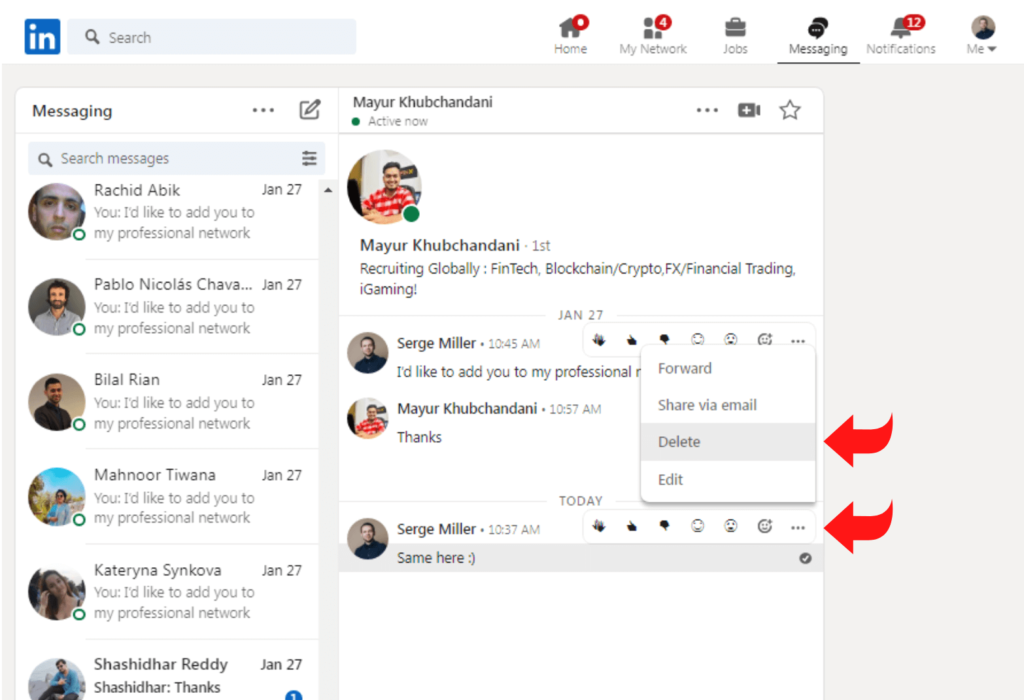Open more actions on Serge's 10:37 AM message
1024x700 pixels.
coord(797,528)
